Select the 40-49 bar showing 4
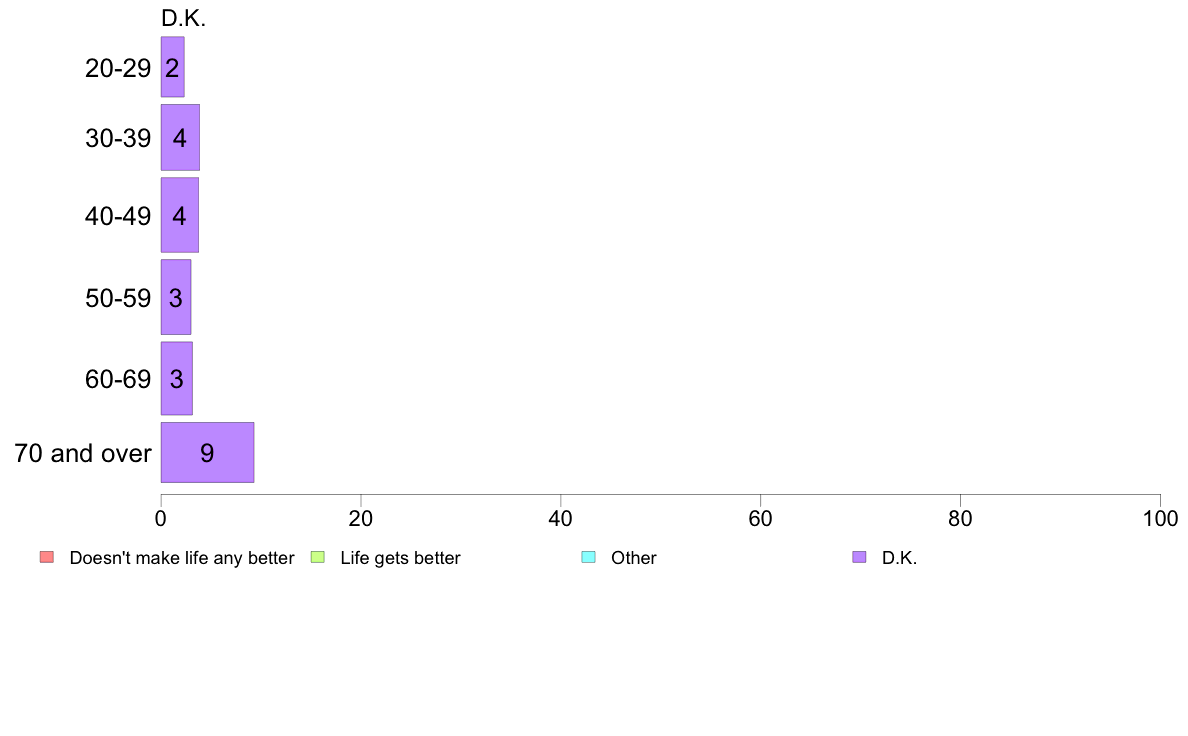 pos(180,215)
